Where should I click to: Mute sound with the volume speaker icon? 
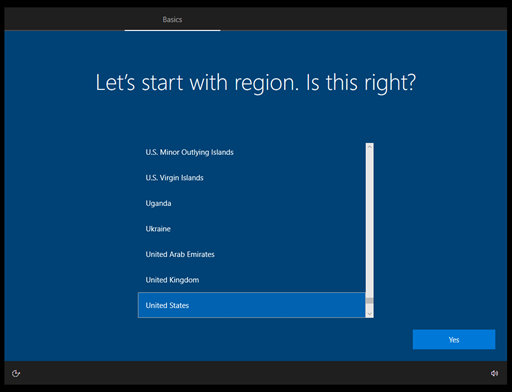494,373
